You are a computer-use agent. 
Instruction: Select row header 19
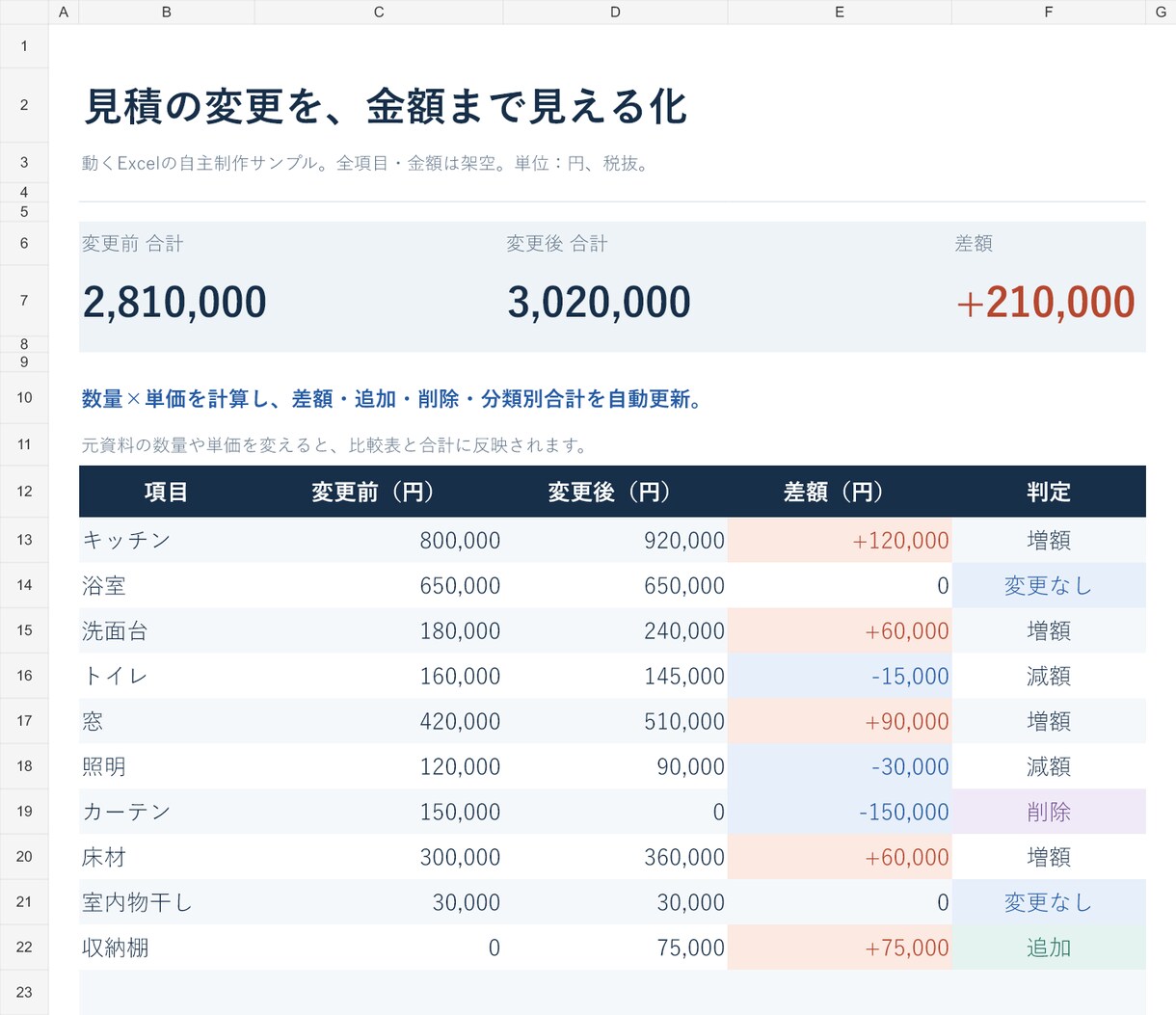pos(24,812)
